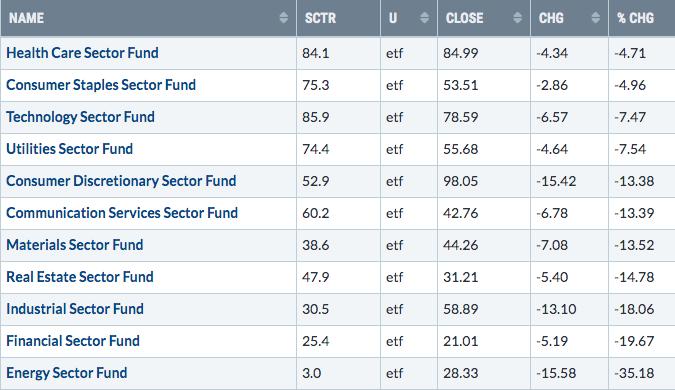Open Health Care Sector Fund link
675x390 pixels.
[x=82, y=53]
